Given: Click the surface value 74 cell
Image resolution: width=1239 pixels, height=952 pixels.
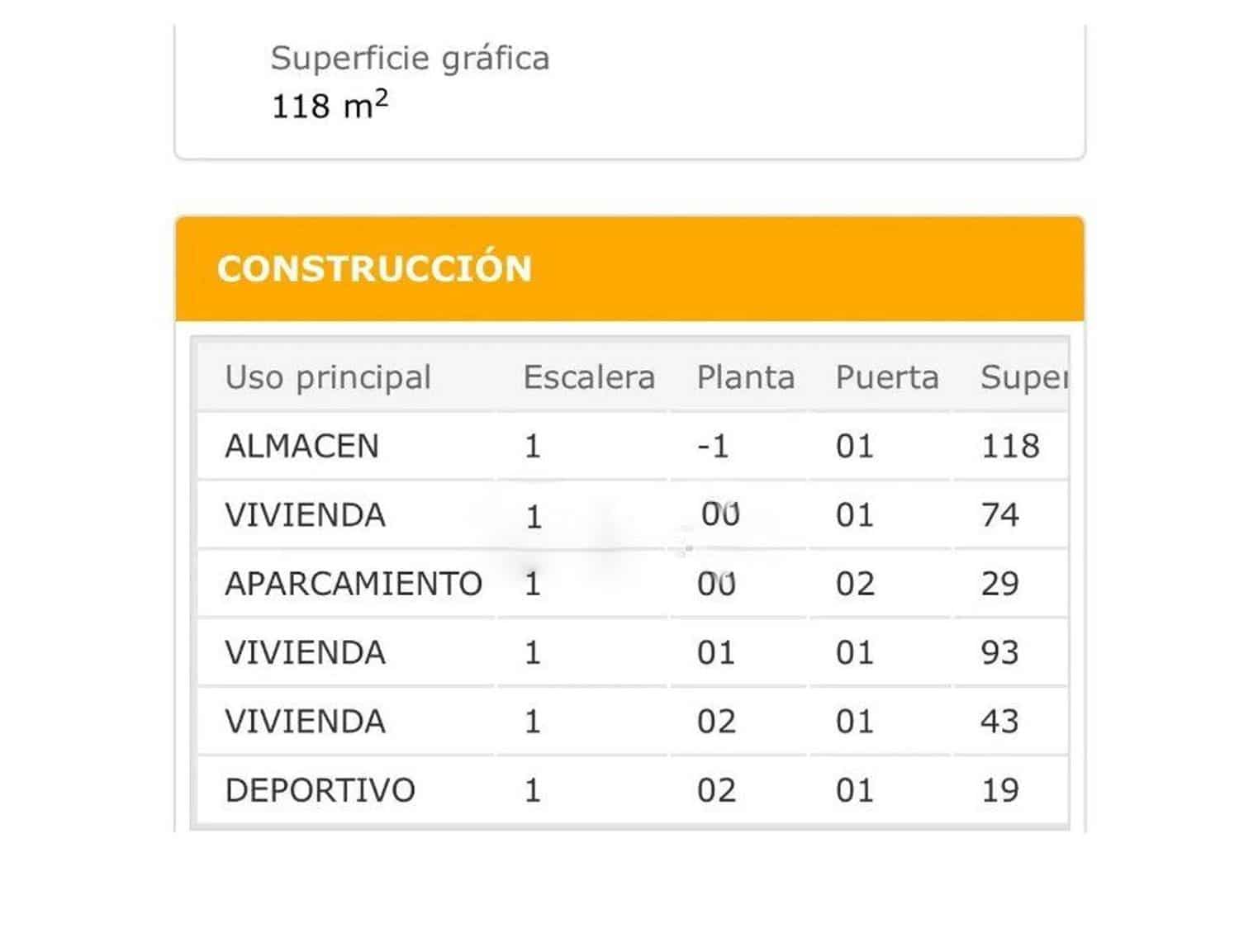Looking at the screenshot, I should click(999, 515).
